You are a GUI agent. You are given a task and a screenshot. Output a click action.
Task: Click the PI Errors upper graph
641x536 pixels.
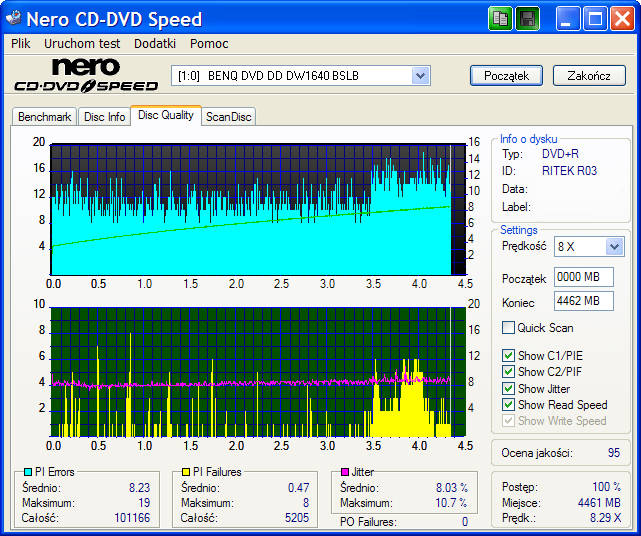(258, 209)
